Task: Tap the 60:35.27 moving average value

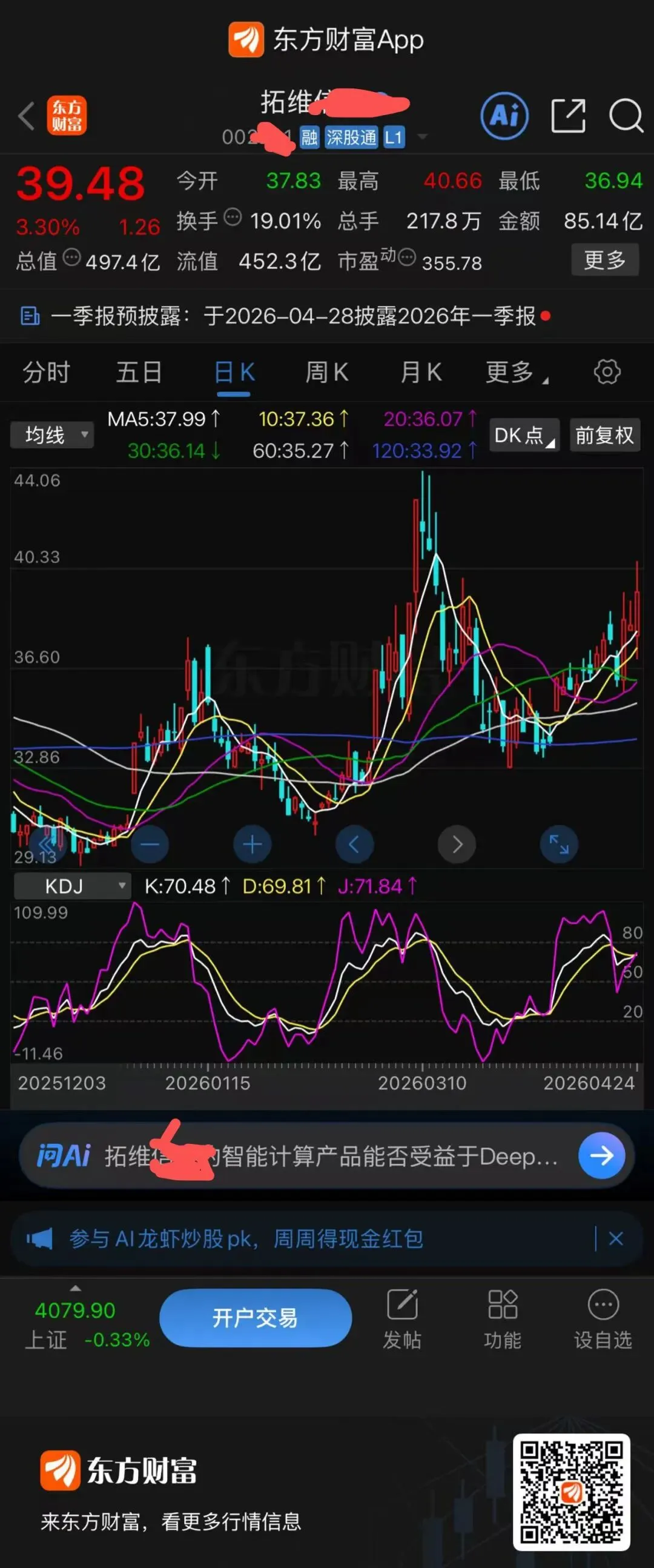Action: pyautogui.click(x=300, y=450)
